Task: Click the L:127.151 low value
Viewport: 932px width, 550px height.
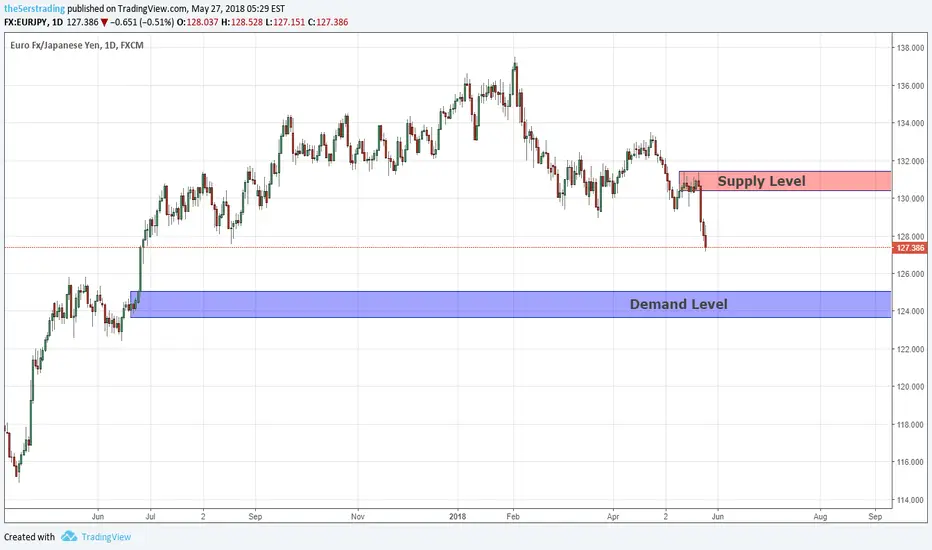Action: tap(285, 22)
